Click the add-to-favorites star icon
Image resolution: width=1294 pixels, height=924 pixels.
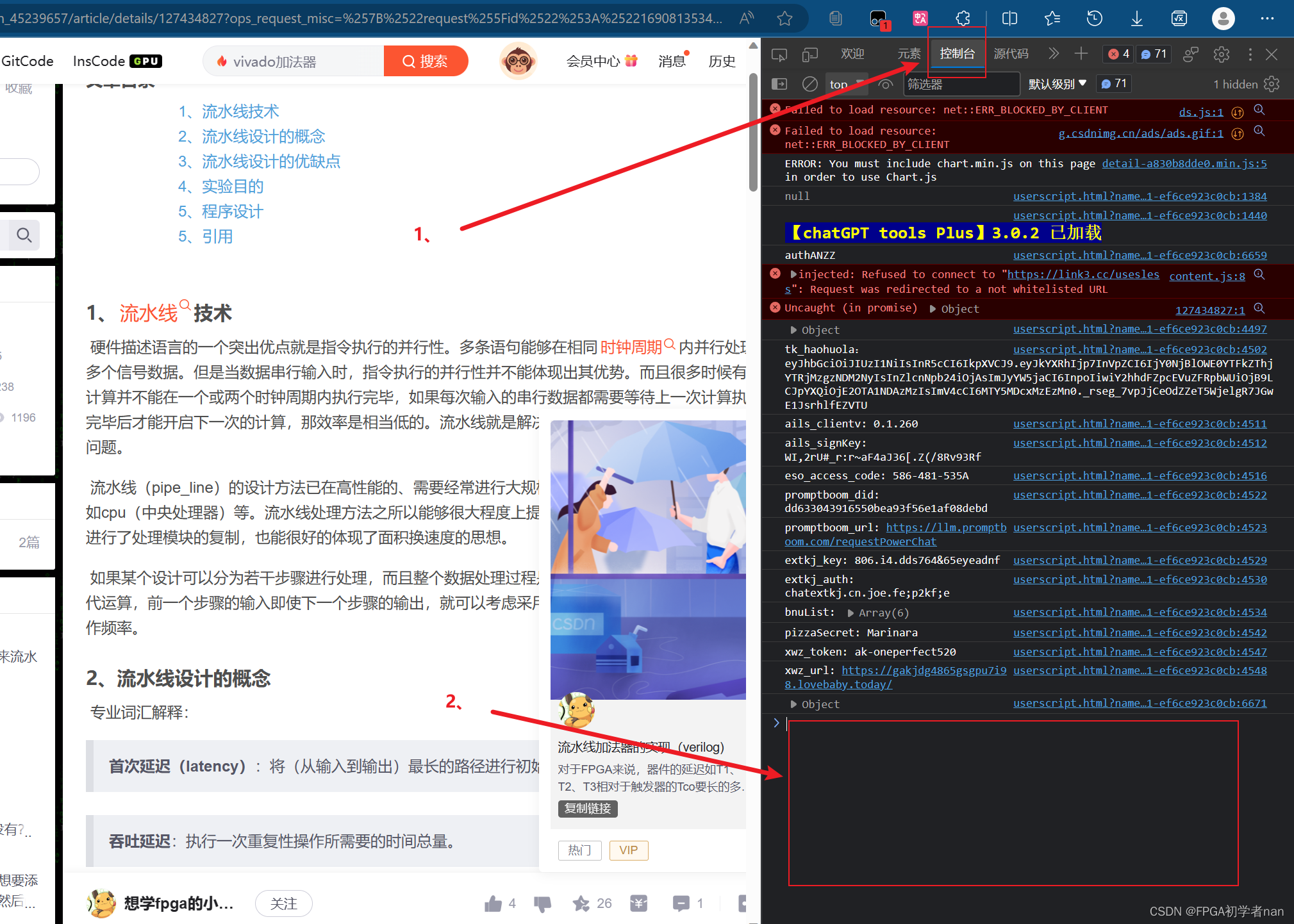[784, 19]
